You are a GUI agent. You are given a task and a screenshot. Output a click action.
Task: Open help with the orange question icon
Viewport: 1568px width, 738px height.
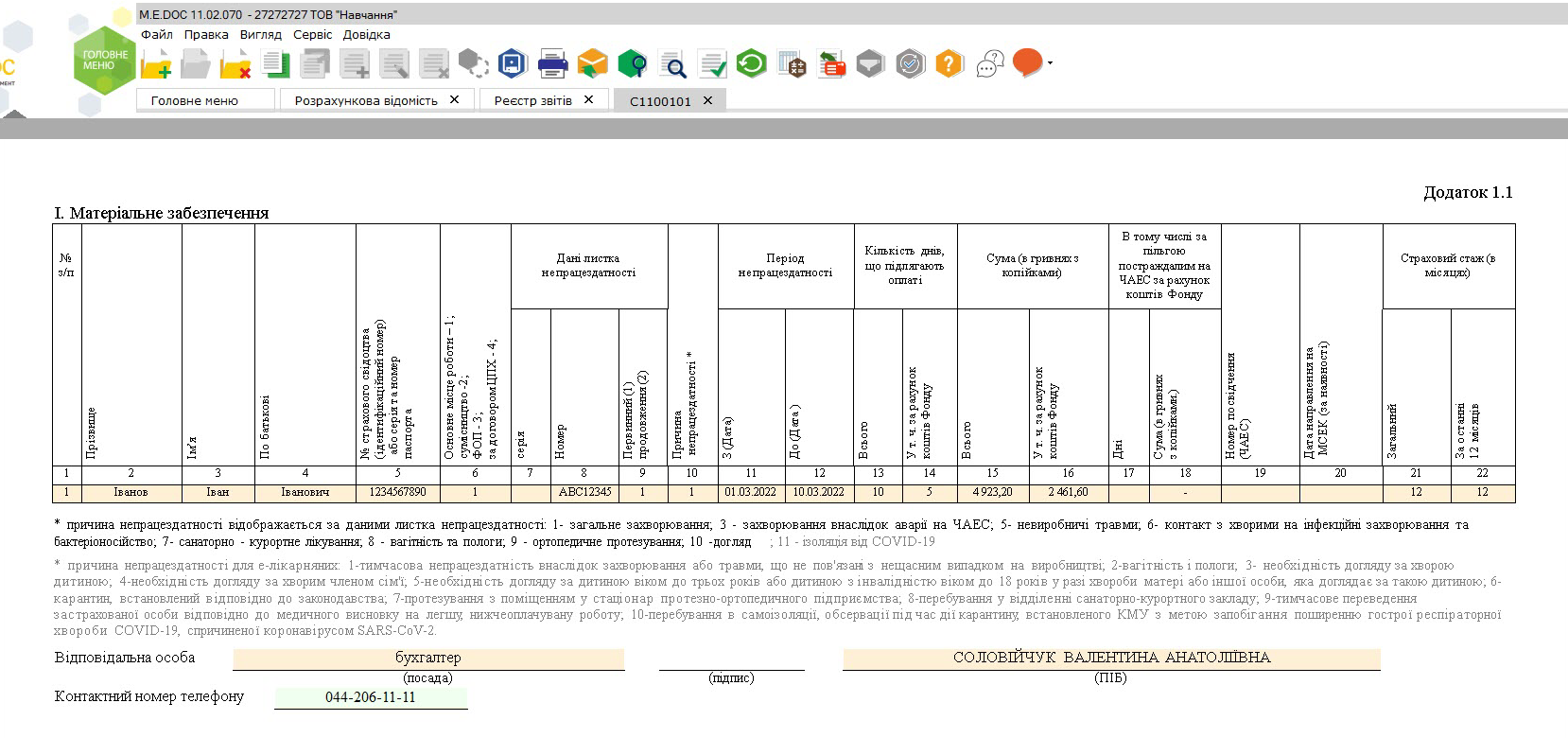coord(949,63)
